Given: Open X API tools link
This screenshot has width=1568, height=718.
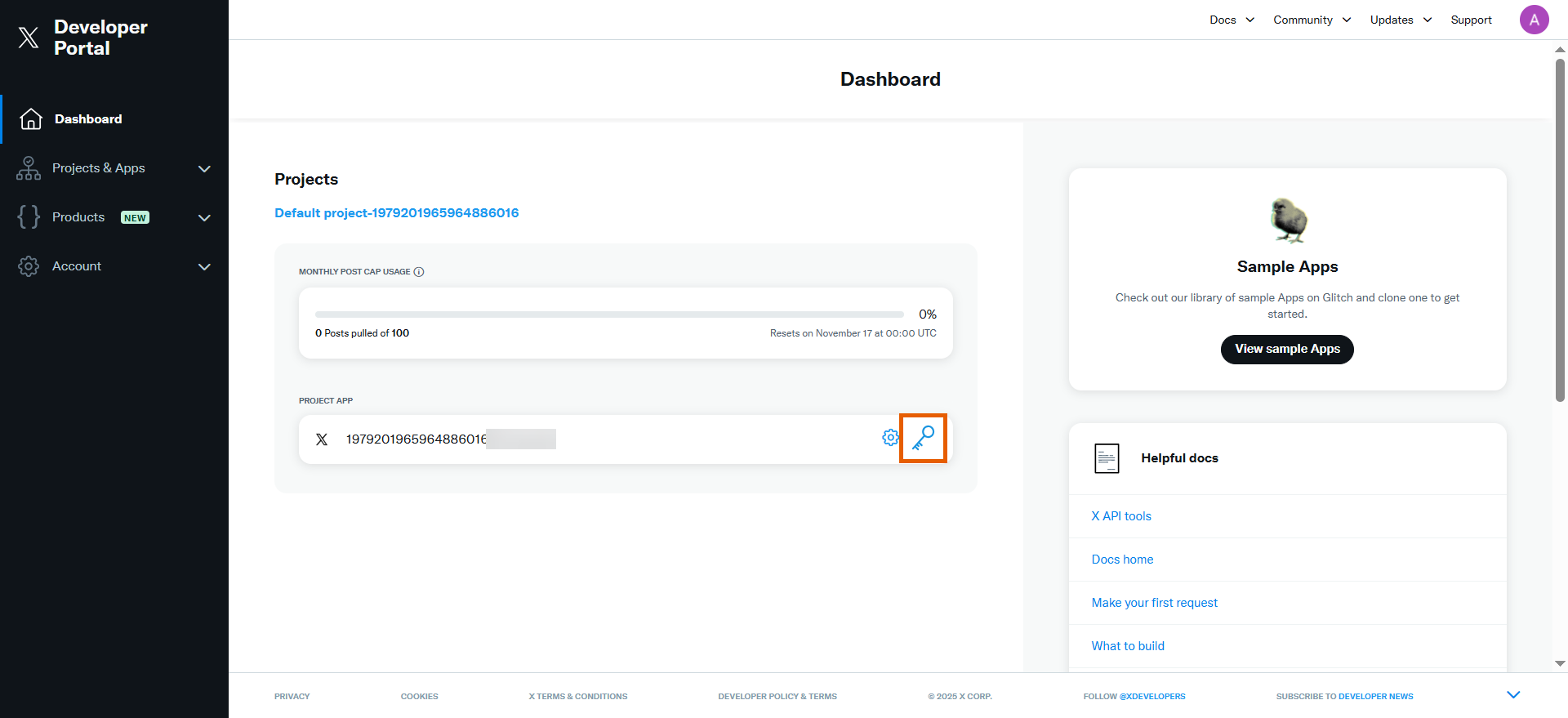Looking at the screenshot, I should [x=1121, y=516].
